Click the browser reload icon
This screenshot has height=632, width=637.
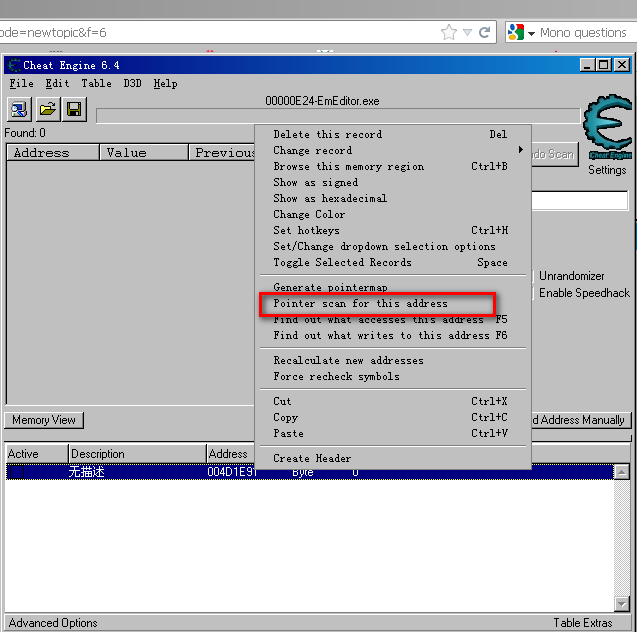[x=484, y=32]
